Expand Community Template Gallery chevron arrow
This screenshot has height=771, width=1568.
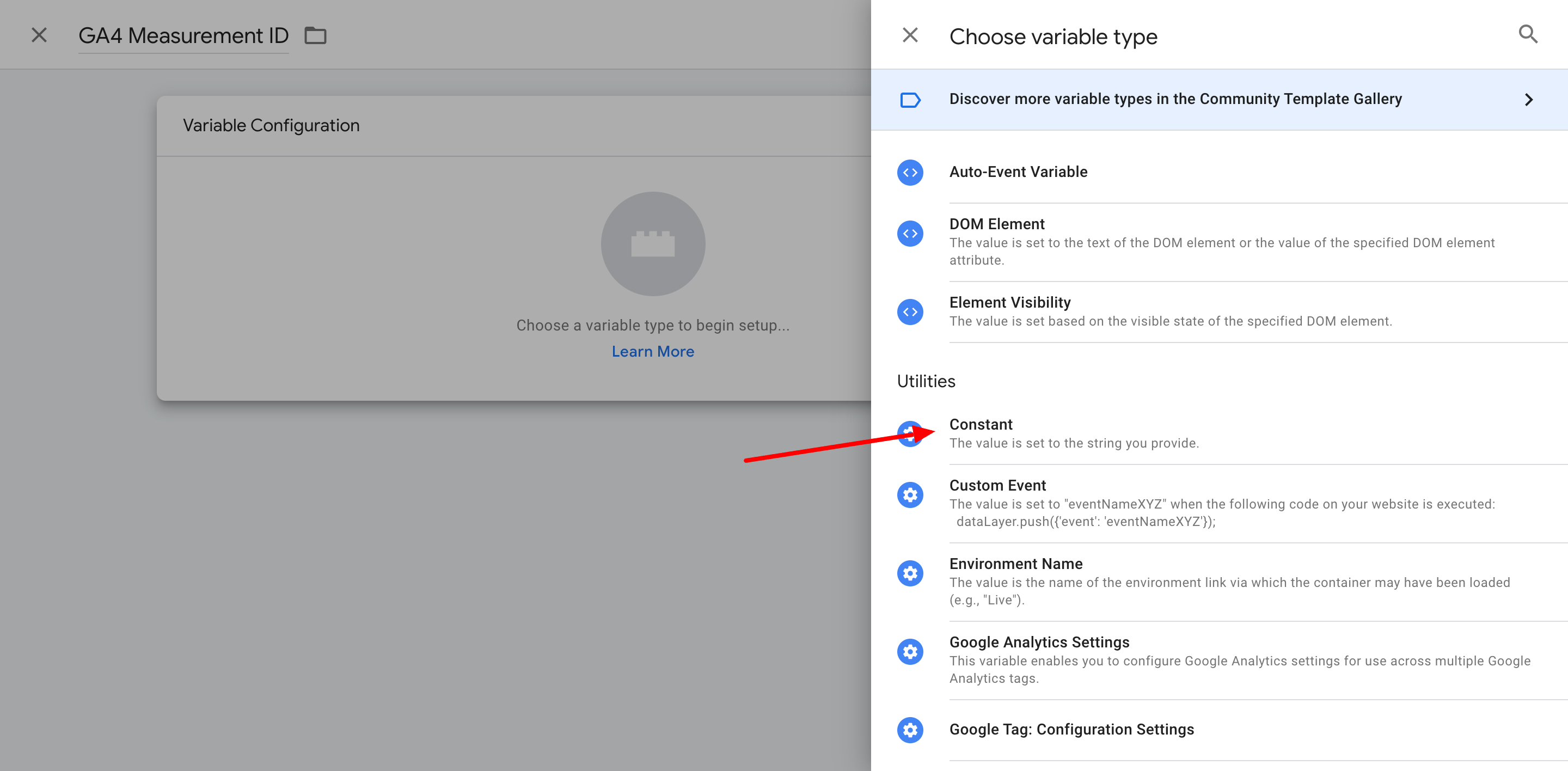(1528, 100)
